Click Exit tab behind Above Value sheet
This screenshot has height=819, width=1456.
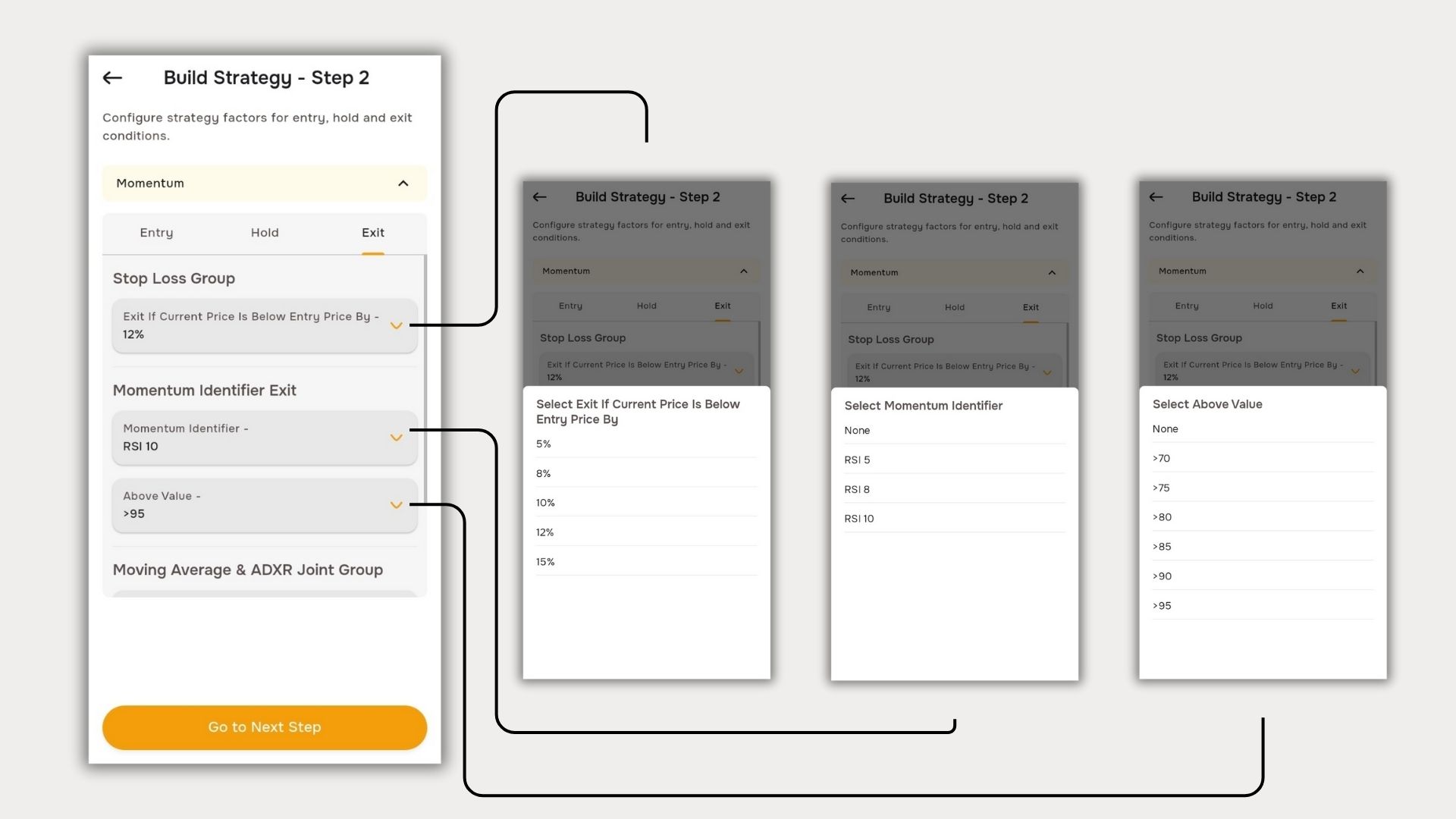click(x=1339, y=306)
